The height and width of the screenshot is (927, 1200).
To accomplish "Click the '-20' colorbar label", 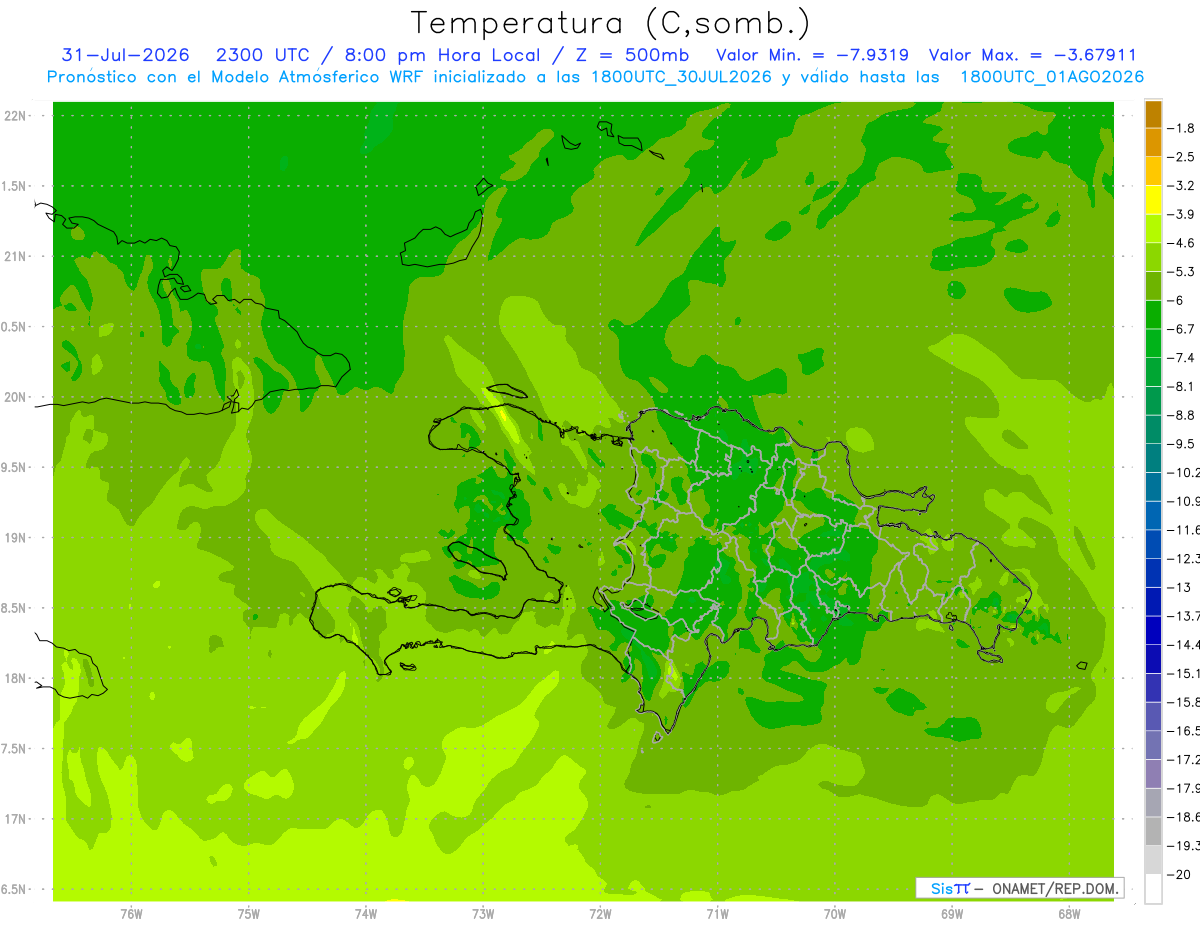I will [1180, 875].
